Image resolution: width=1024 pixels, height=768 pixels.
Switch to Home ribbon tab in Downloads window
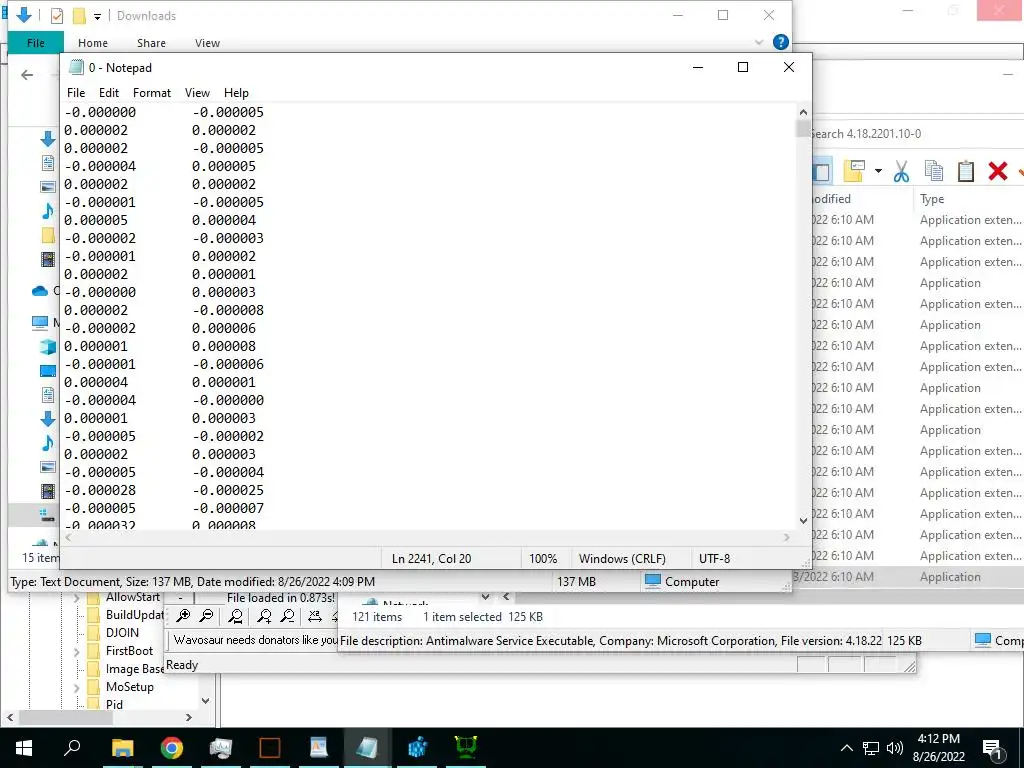click(x=93, y=43)
